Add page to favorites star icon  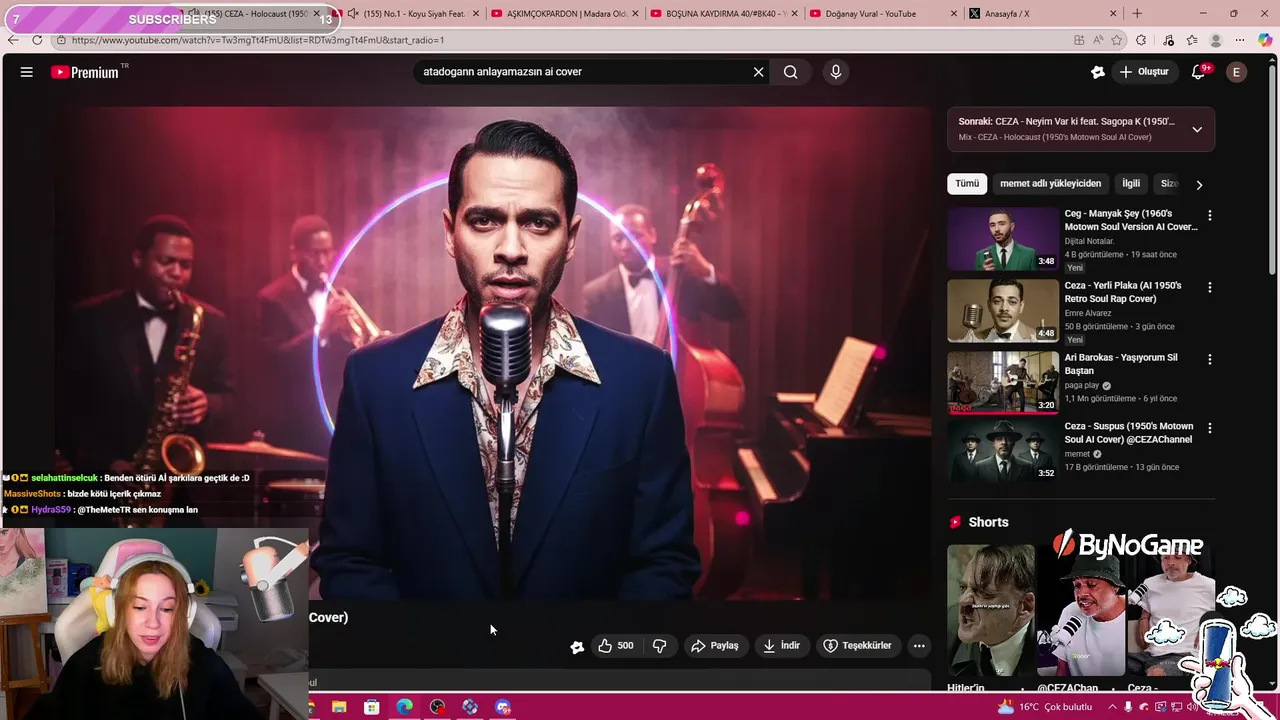coord(1117,40)
